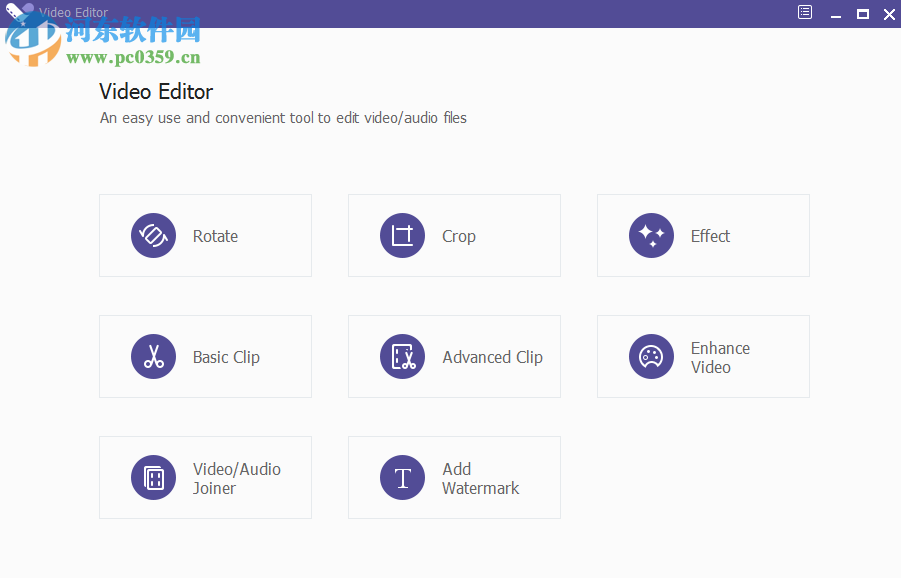
Task: Click the Crop frame icon
Action: click(402, 235)
